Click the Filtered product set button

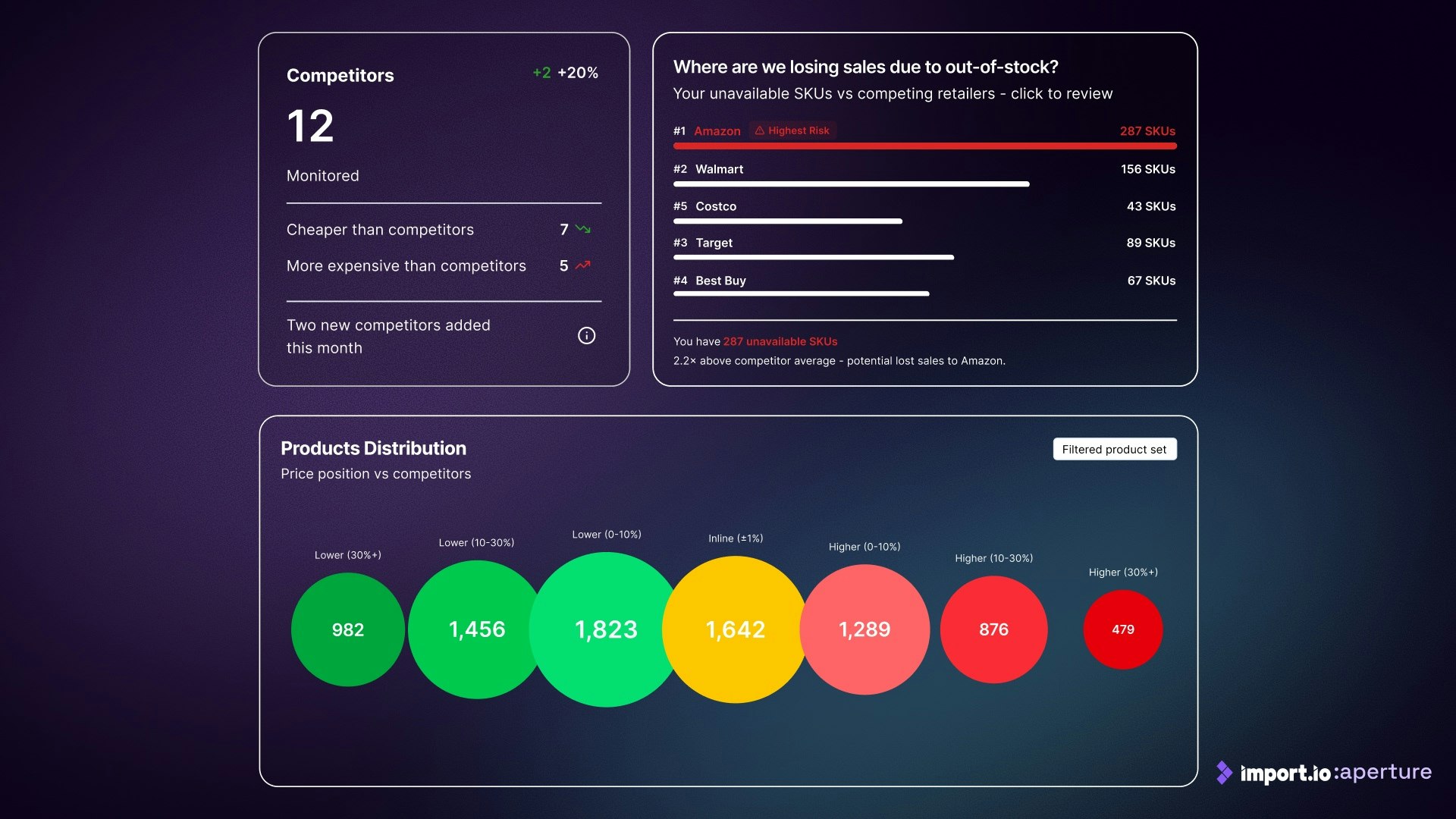click(1114, 449)
